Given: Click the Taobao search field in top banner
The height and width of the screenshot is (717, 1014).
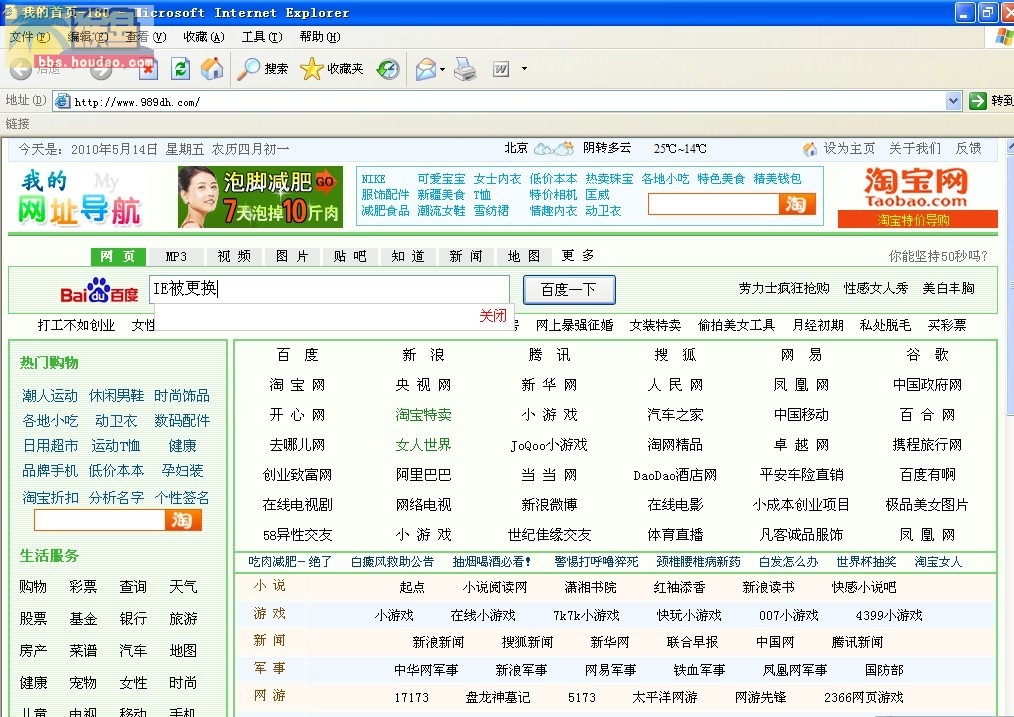Looking at the screenshot, I should [x=713, y=204].
